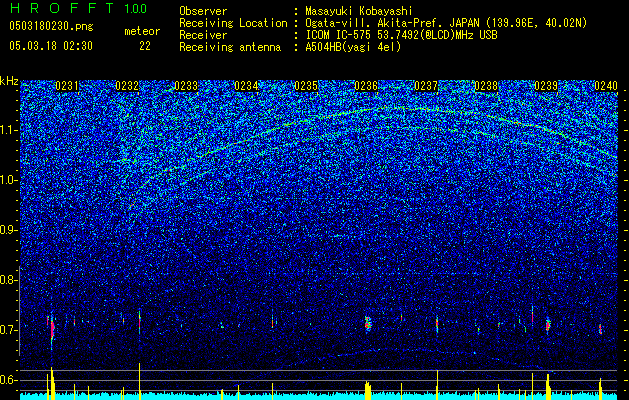Viewport: 629px width, 400px height.
Task: Click the 1.0 frequency axis label
Action: click(9, 180)
